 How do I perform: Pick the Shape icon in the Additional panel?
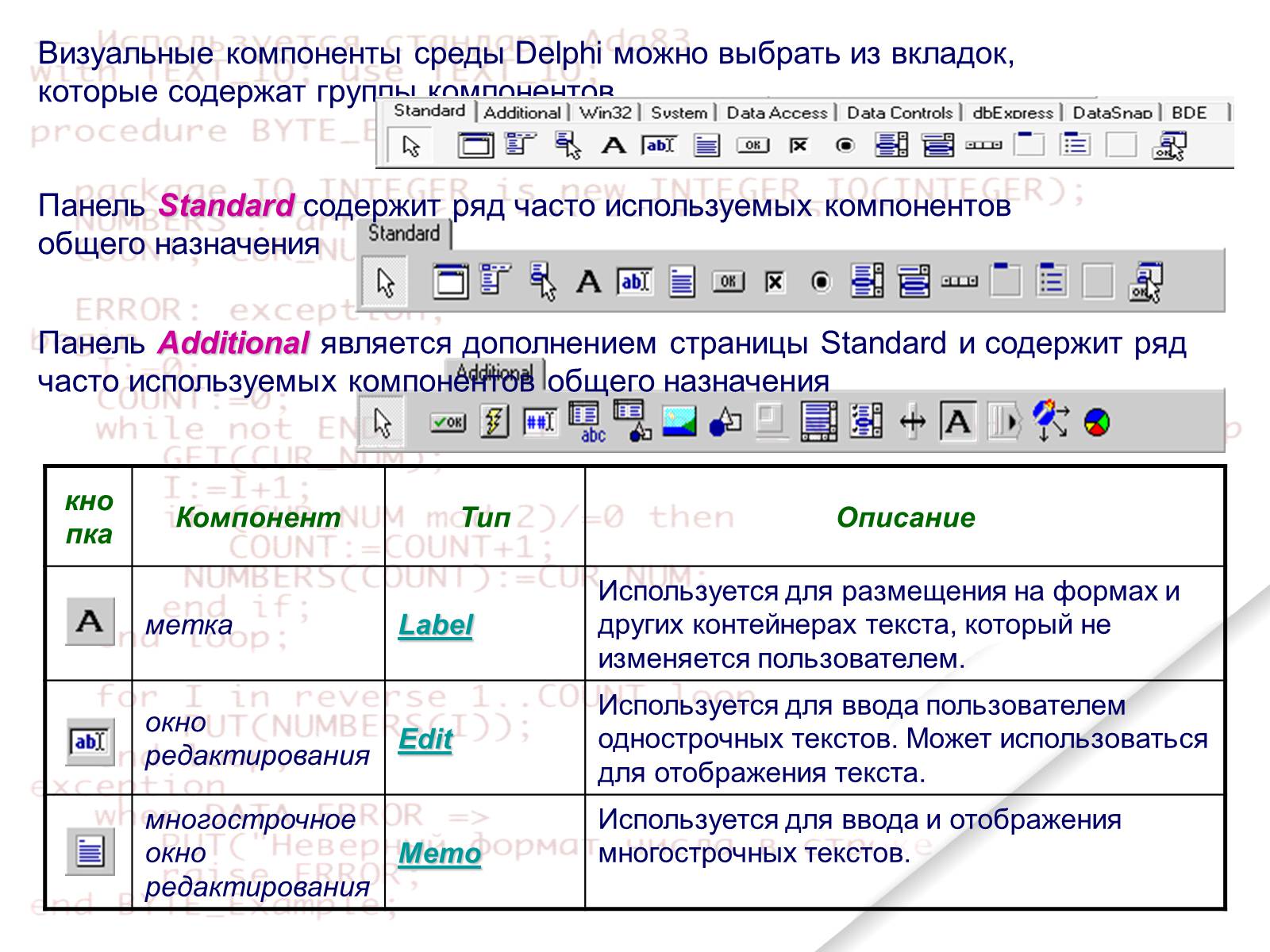(725, 422)
